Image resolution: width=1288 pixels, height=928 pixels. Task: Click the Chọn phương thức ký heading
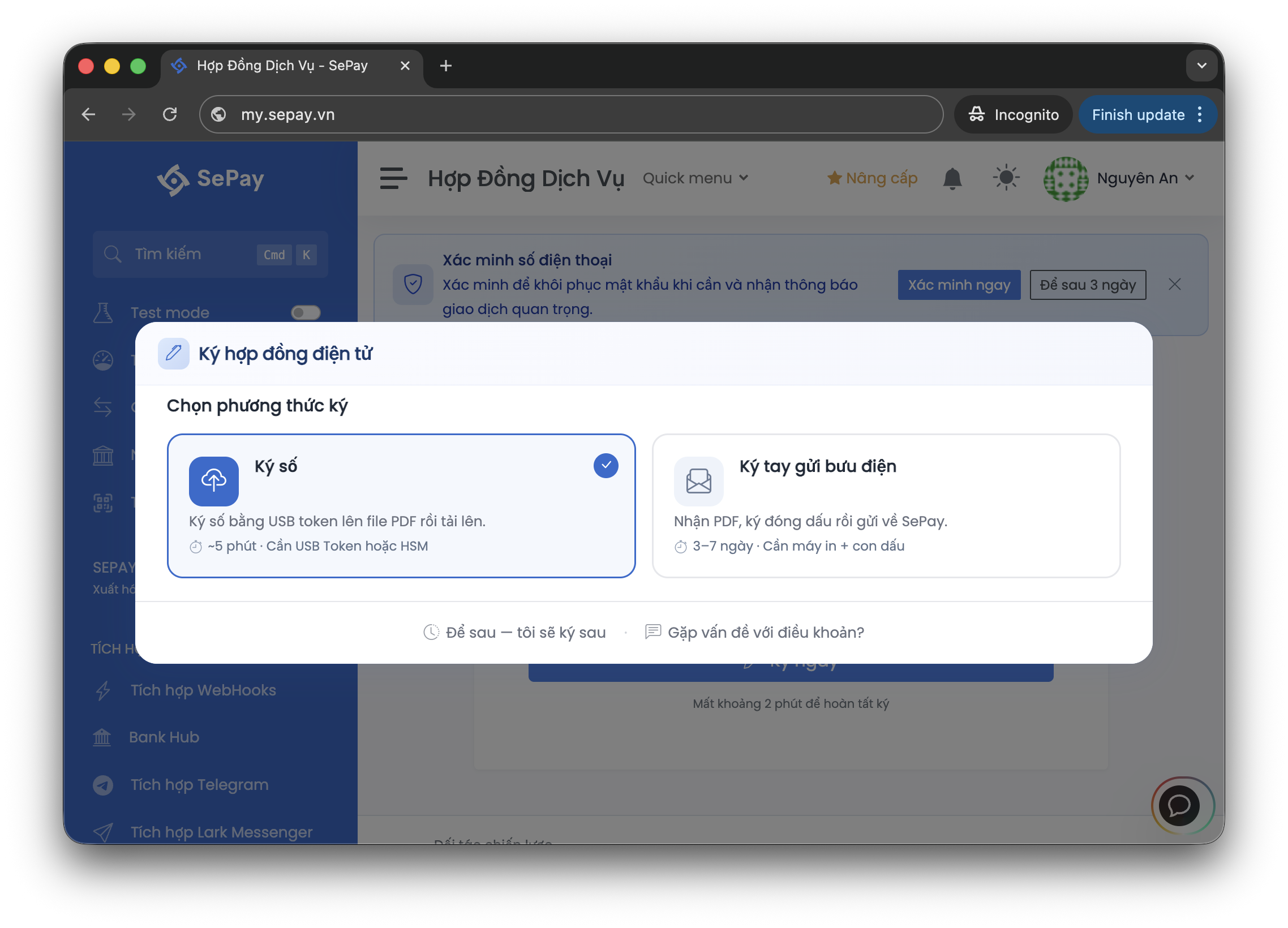tap(257, 406)
